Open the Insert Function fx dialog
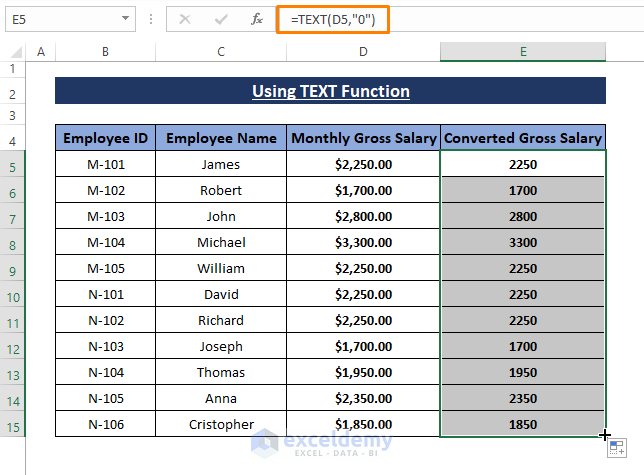This screenshot has height=475, width=644. [257, 19]
